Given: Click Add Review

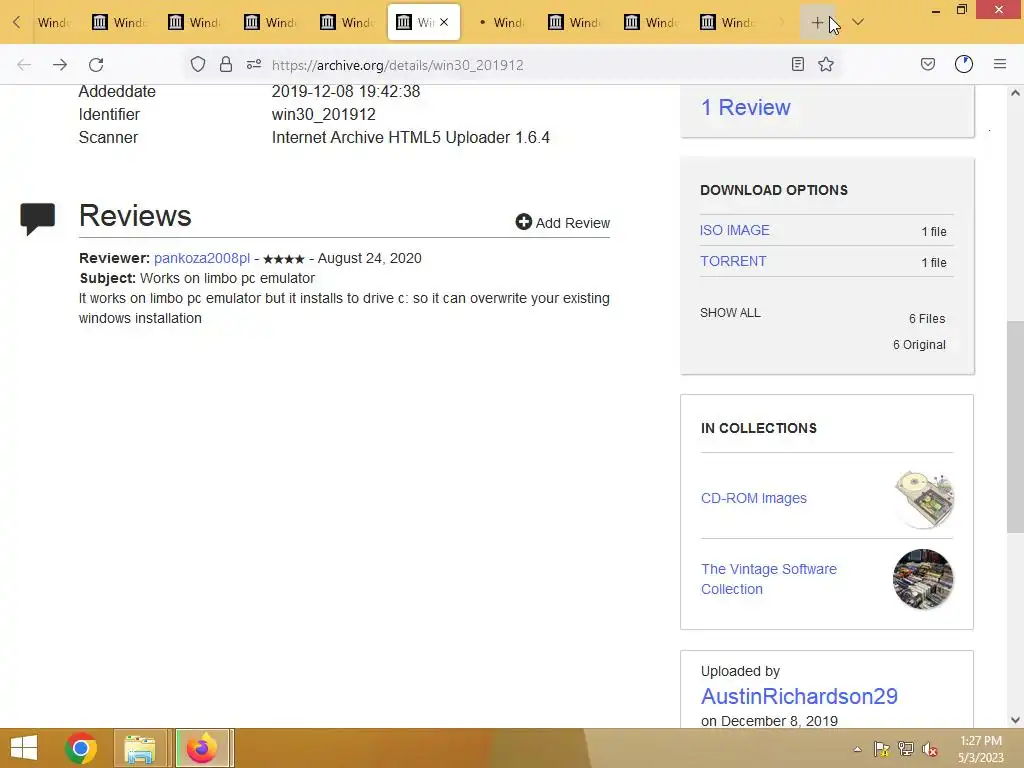Looking at the screenshot, I should click(562, 223).
